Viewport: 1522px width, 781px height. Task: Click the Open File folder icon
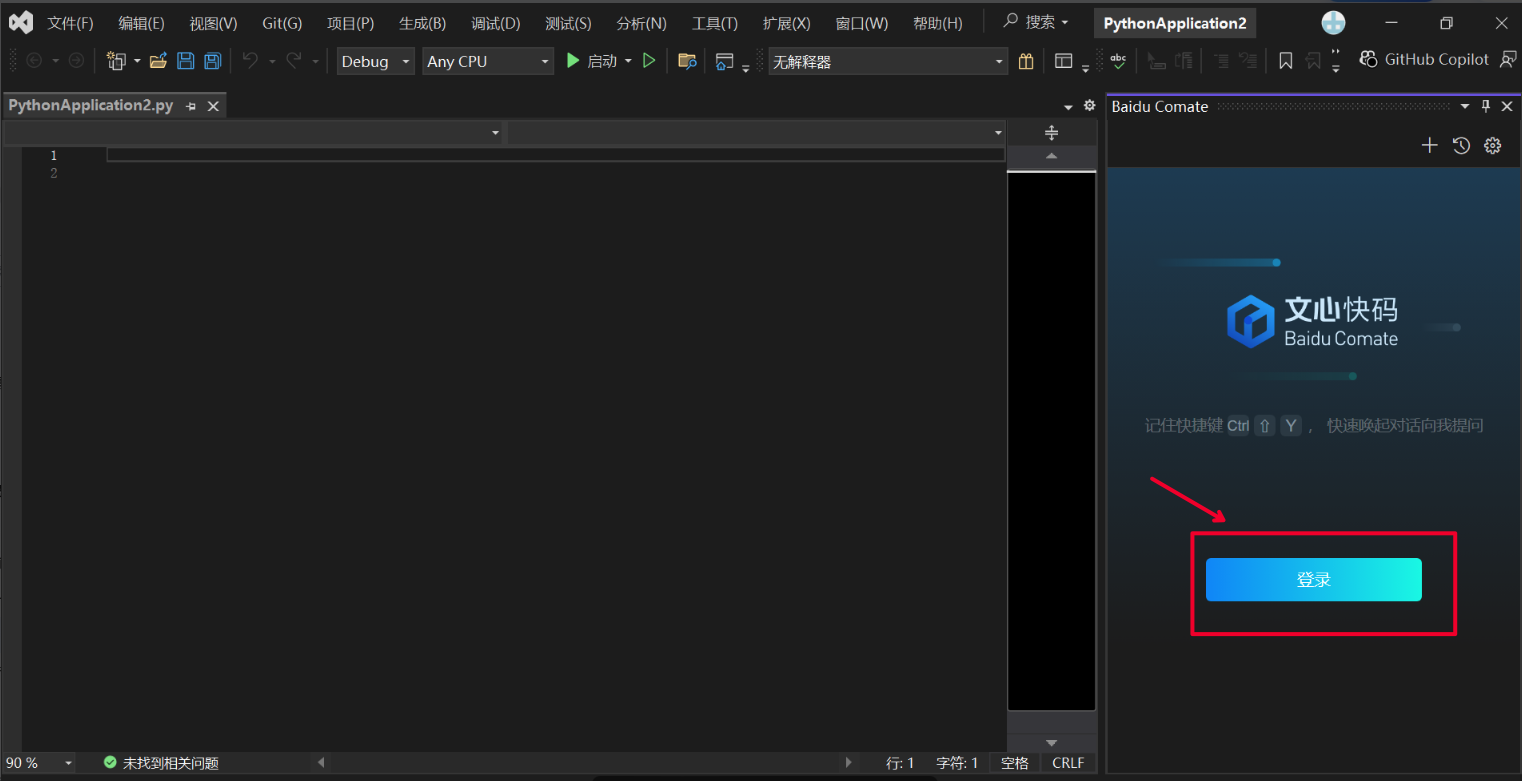158,61
